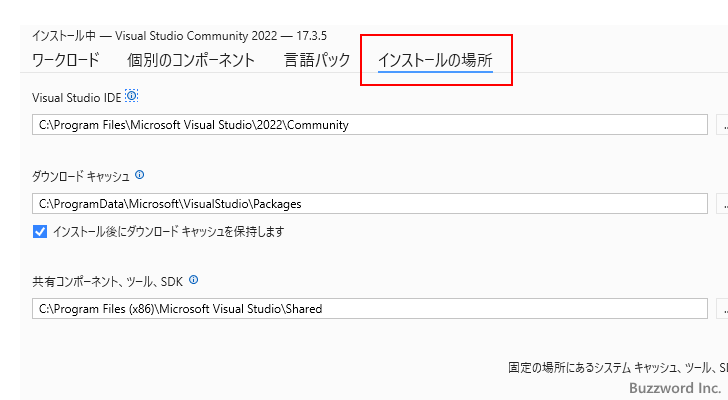Click the 固定の場所にあるシステム キャッシュ note text

[x=618, y=368]
